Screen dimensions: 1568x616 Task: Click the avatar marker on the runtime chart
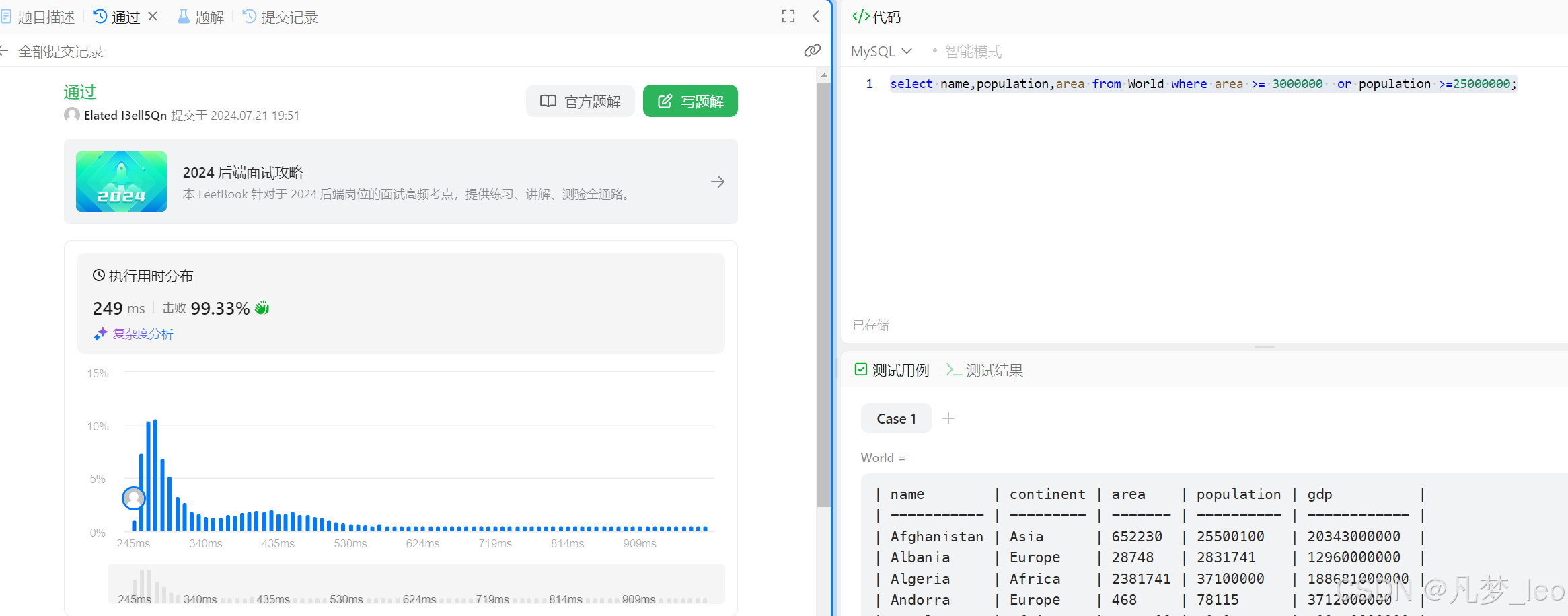[x=134, y=498]
